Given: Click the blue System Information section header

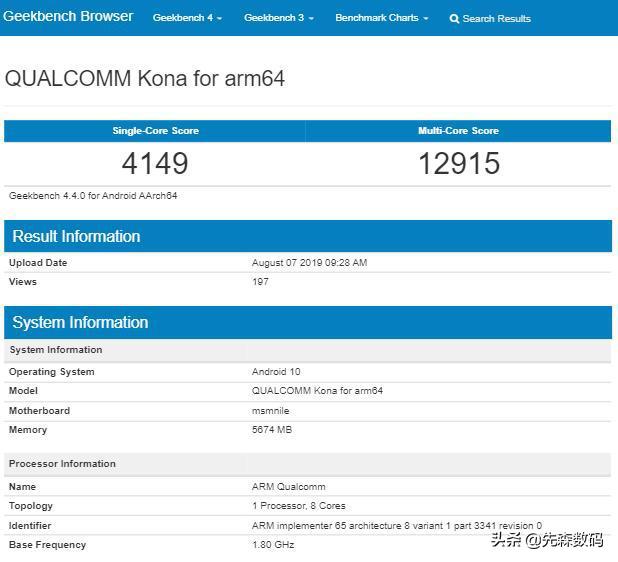Looking at the screenshot, I should 308,322.
